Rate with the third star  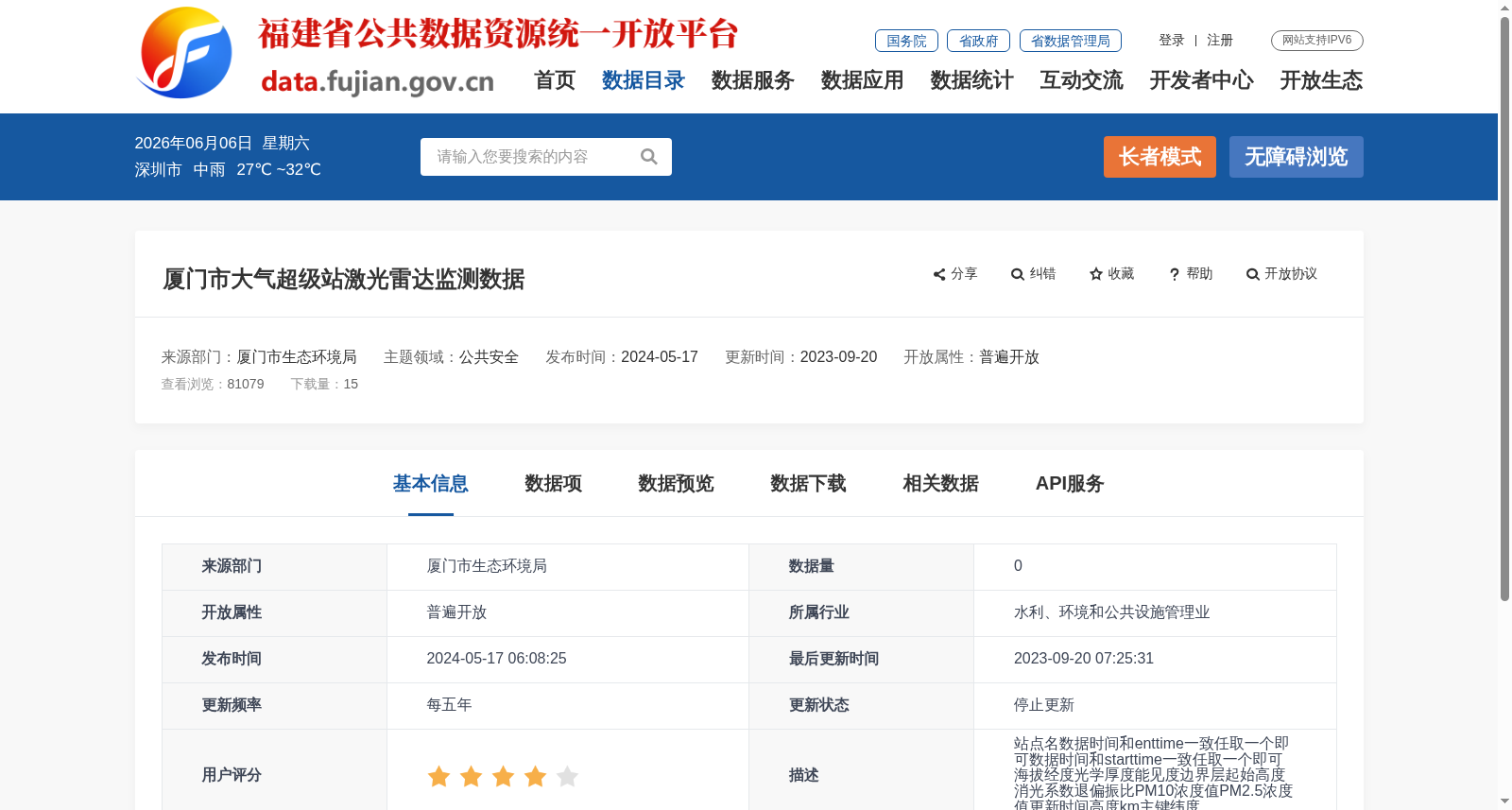503,776
